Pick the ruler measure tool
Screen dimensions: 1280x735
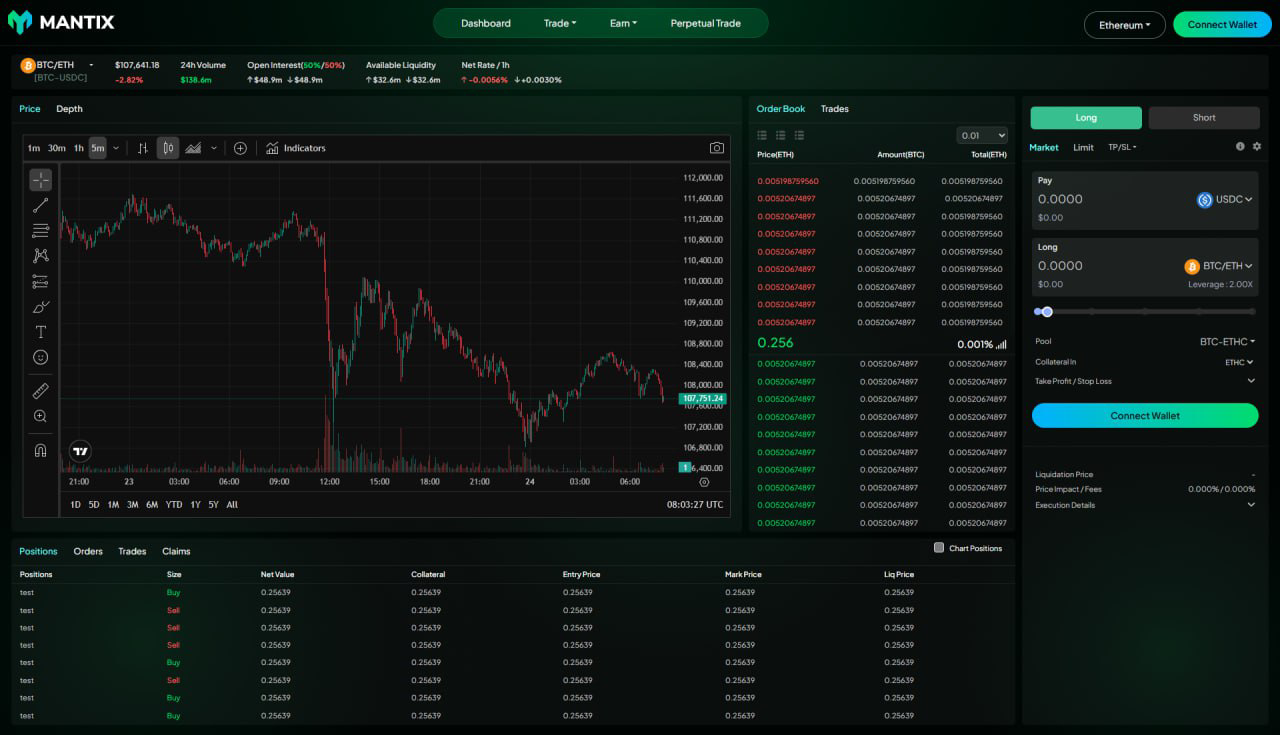(x=40, y=391)
